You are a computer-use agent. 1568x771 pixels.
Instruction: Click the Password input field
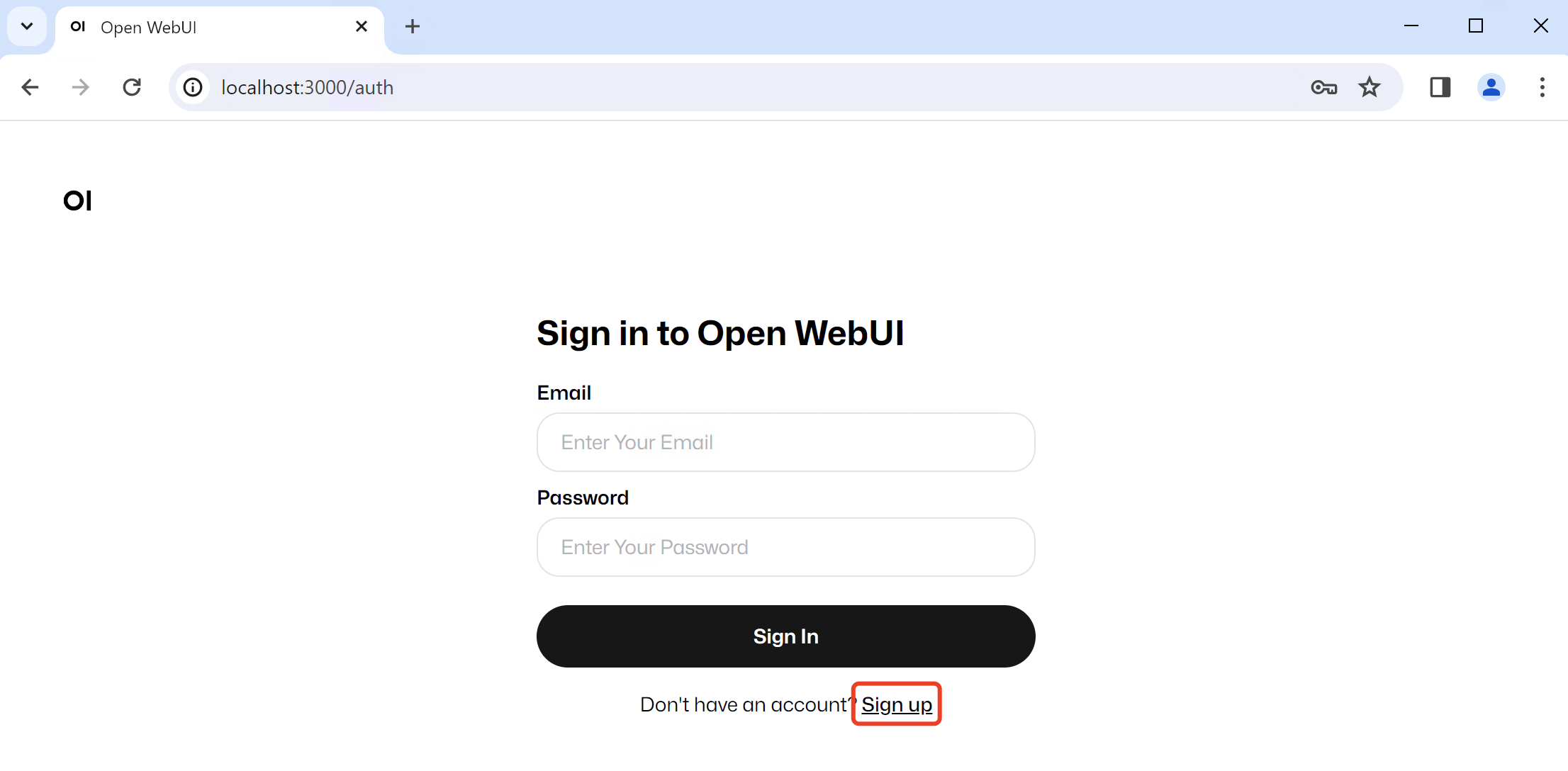[x=785, y=546]
